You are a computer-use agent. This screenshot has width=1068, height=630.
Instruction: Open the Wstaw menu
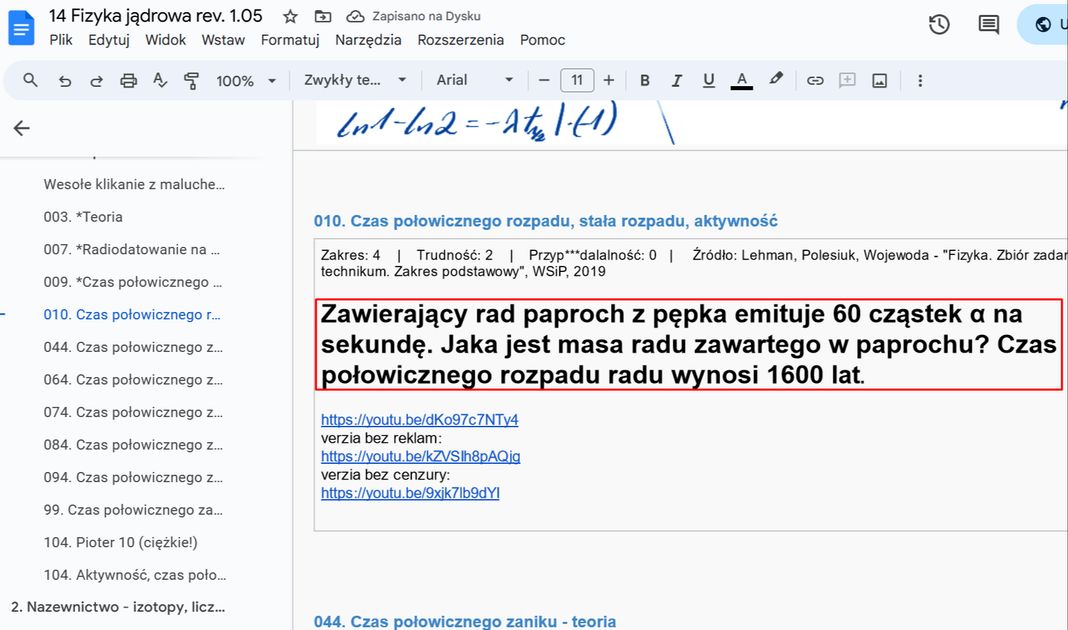pos(223,40)
